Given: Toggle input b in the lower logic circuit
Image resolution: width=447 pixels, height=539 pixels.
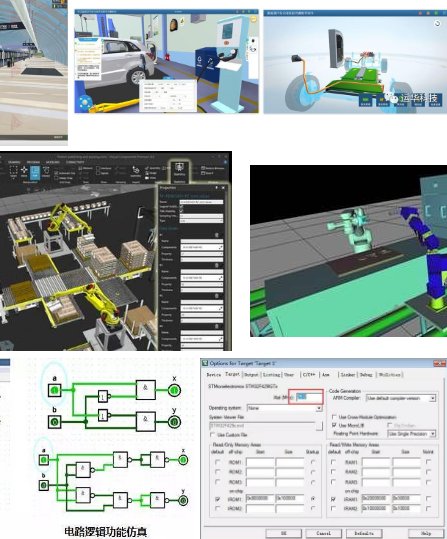Looking at the screenshot, I should pos(44,485).
